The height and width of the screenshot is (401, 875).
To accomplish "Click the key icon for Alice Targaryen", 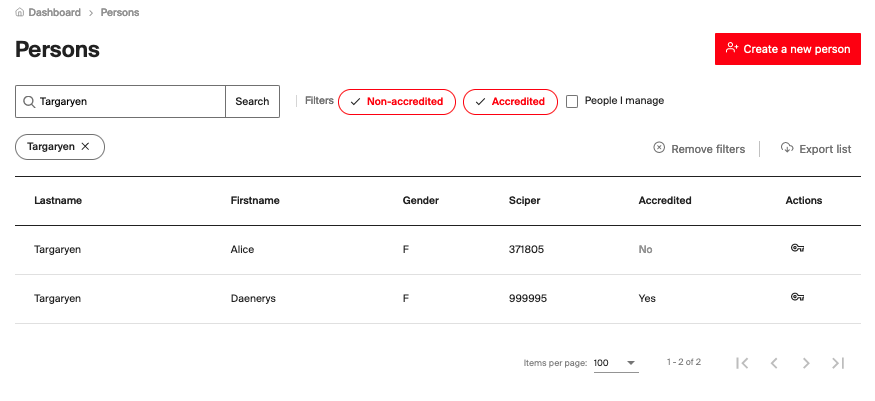I will [x=797, y=249].
